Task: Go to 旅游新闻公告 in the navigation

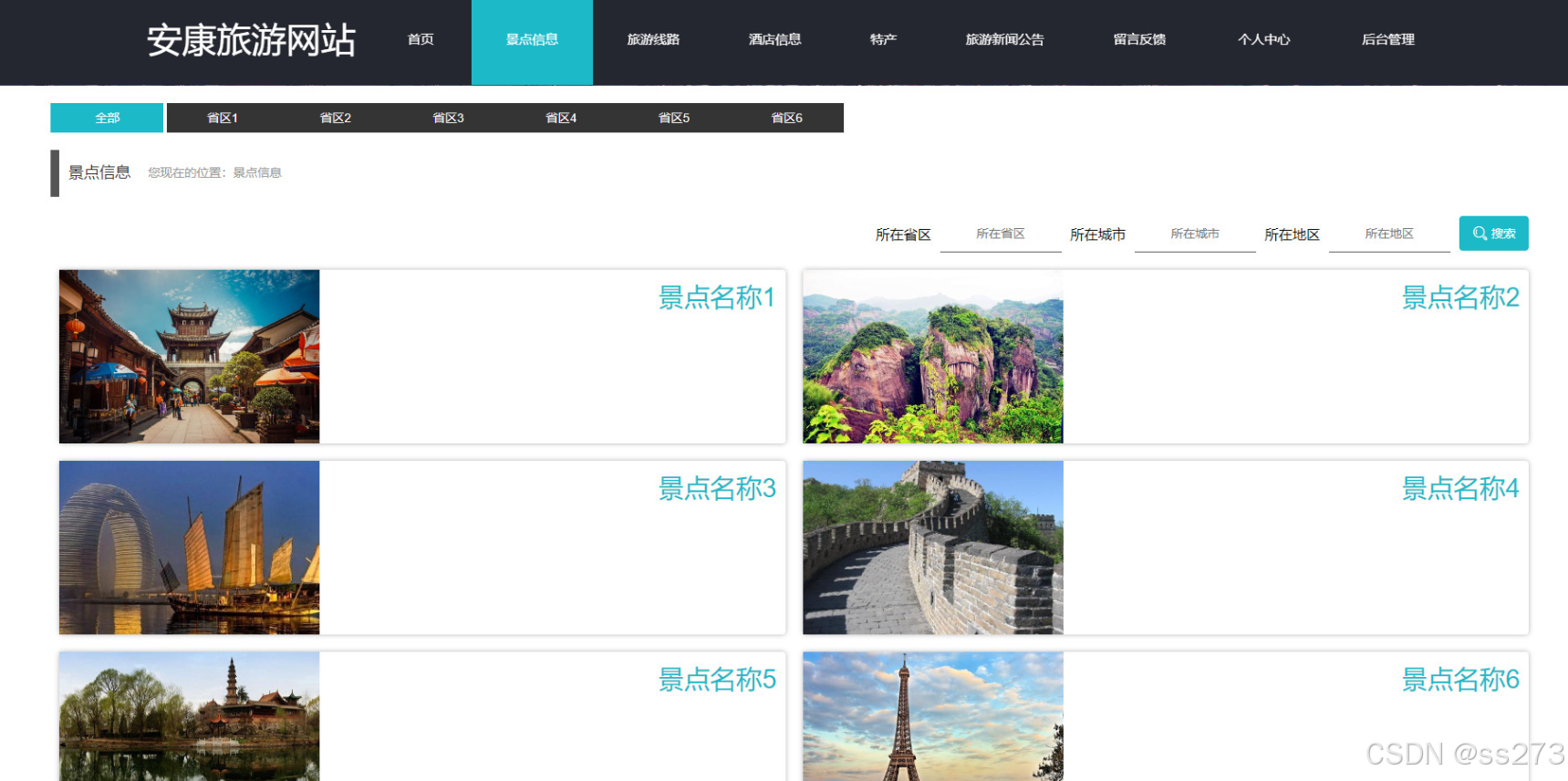Action: pyautogui.click(x=1004, y=39)
